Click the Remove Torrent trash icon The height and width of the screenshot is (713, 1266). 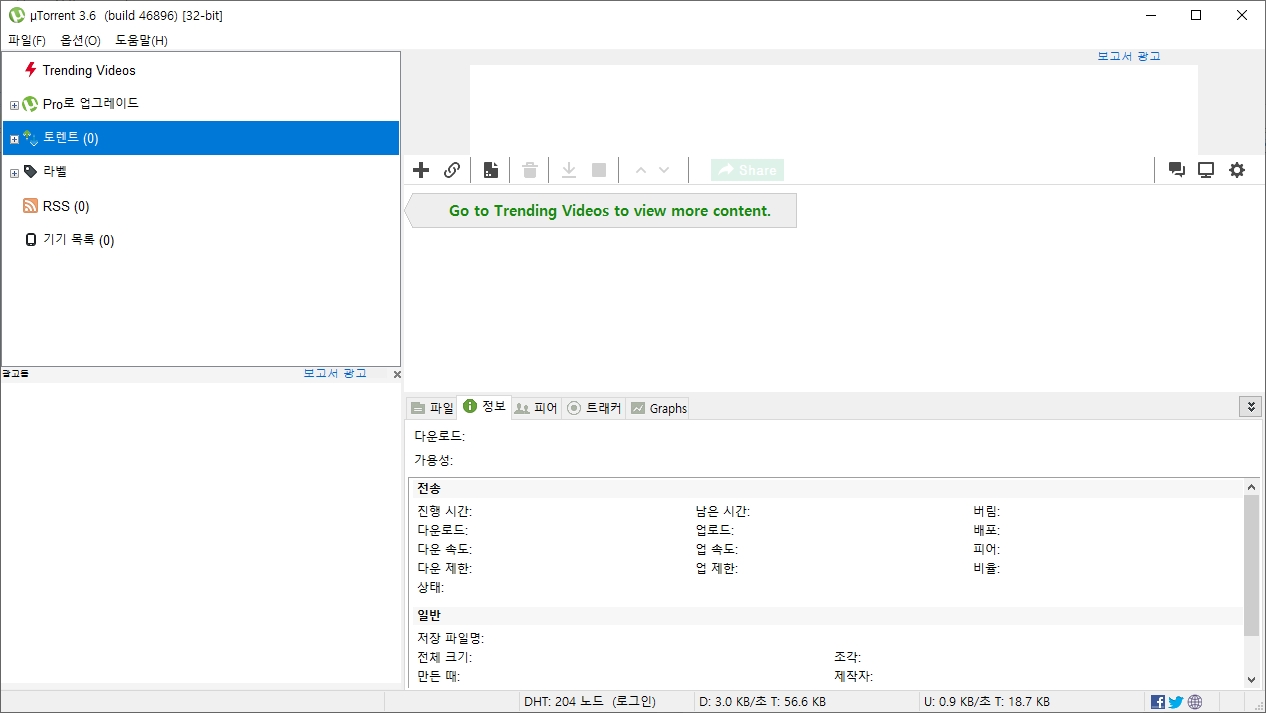coord(529,170)
